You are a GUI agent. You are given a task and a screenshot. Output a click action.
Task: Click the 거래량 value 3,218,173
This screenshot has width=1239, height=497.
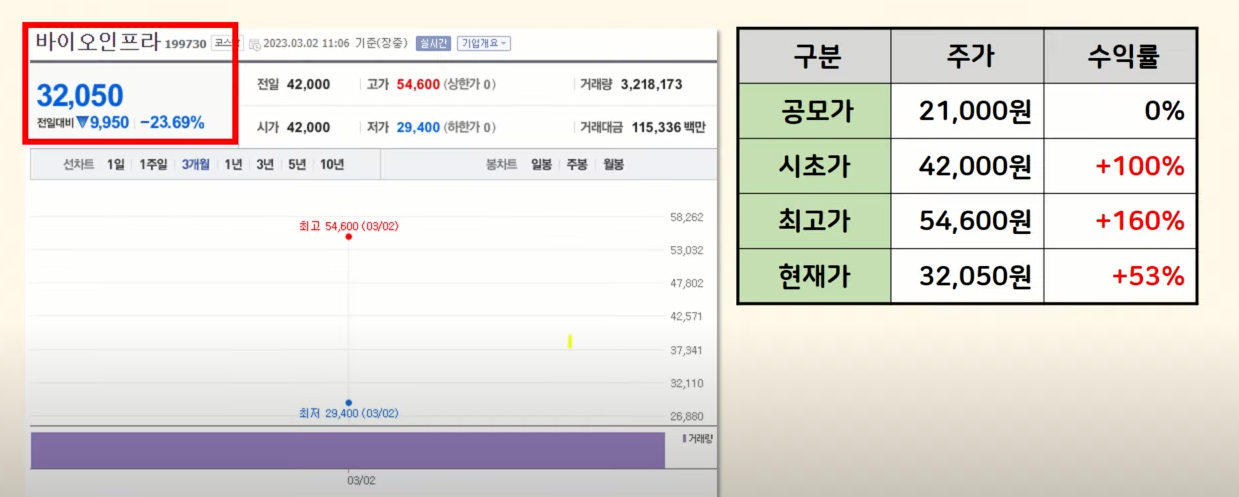pyautogui.click(x=651, y=84)
